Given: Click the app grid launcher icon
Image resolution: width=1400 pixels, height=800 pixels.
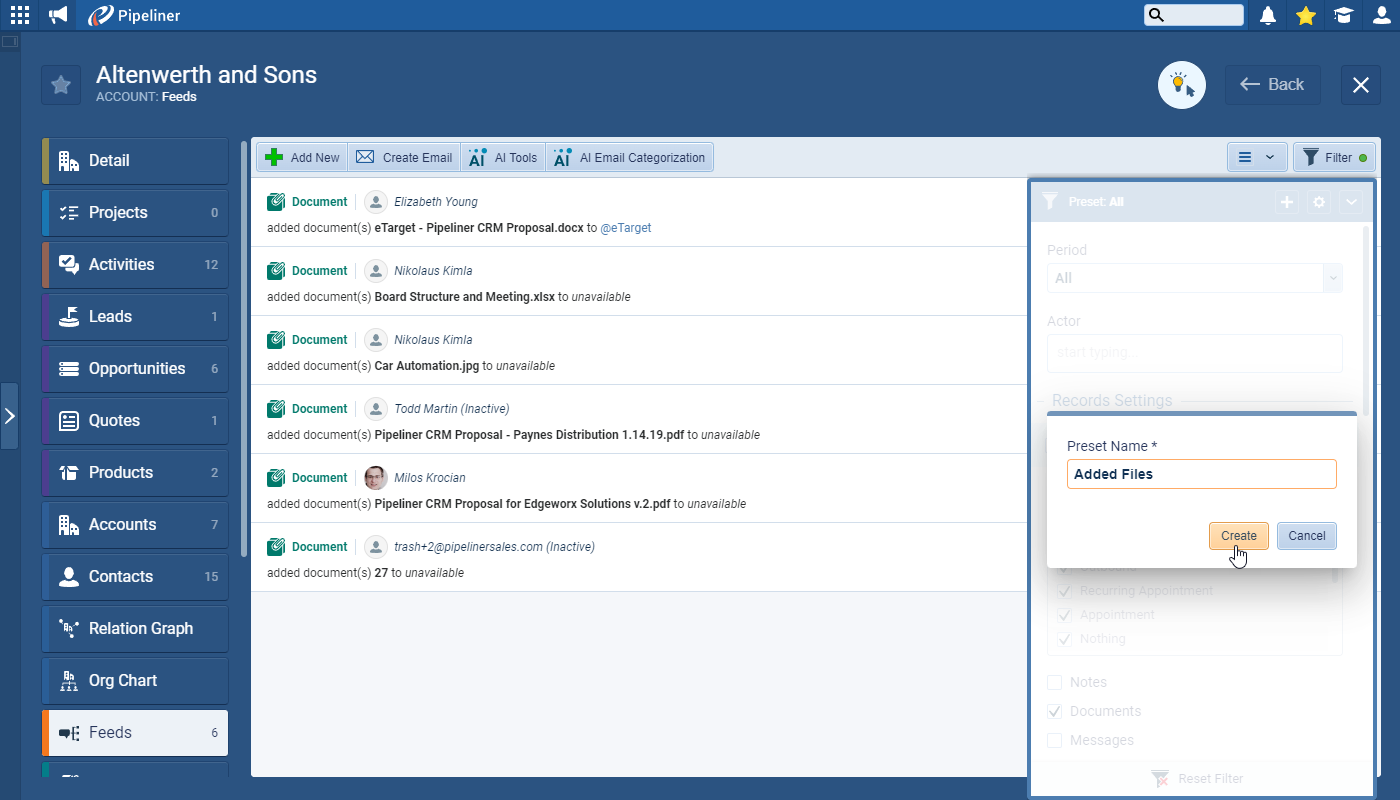Looking at the screenshot, I should 20,15.
